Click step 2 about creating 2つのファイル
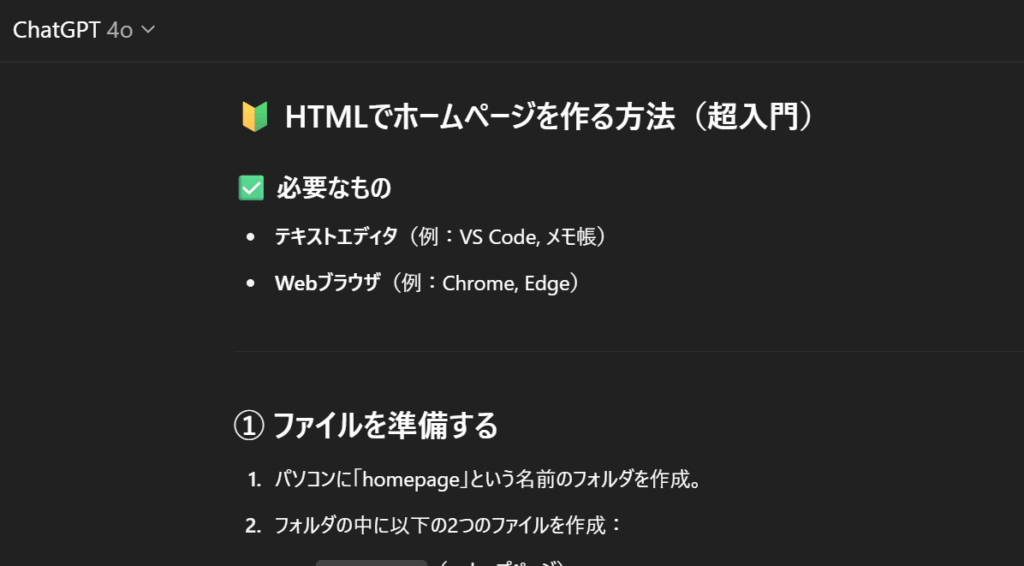1024x566 pixels. click(x=448, y=525)
